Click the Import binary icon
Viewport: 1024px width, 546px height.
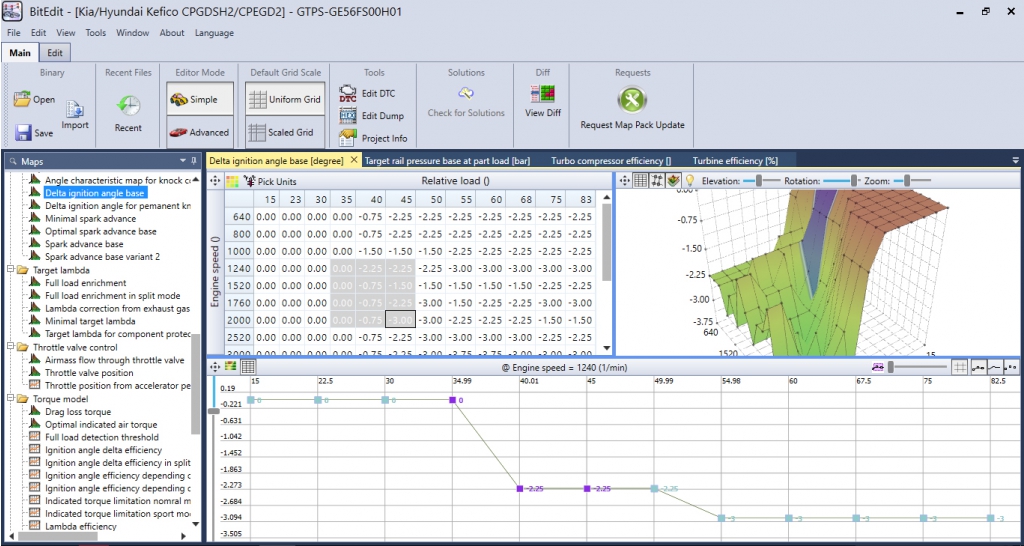75,110
